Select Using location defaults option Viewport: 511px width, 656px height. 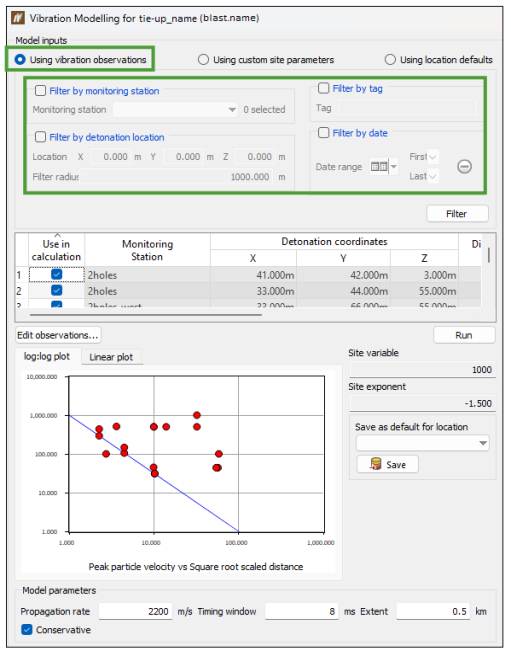[x=390, y=60]
